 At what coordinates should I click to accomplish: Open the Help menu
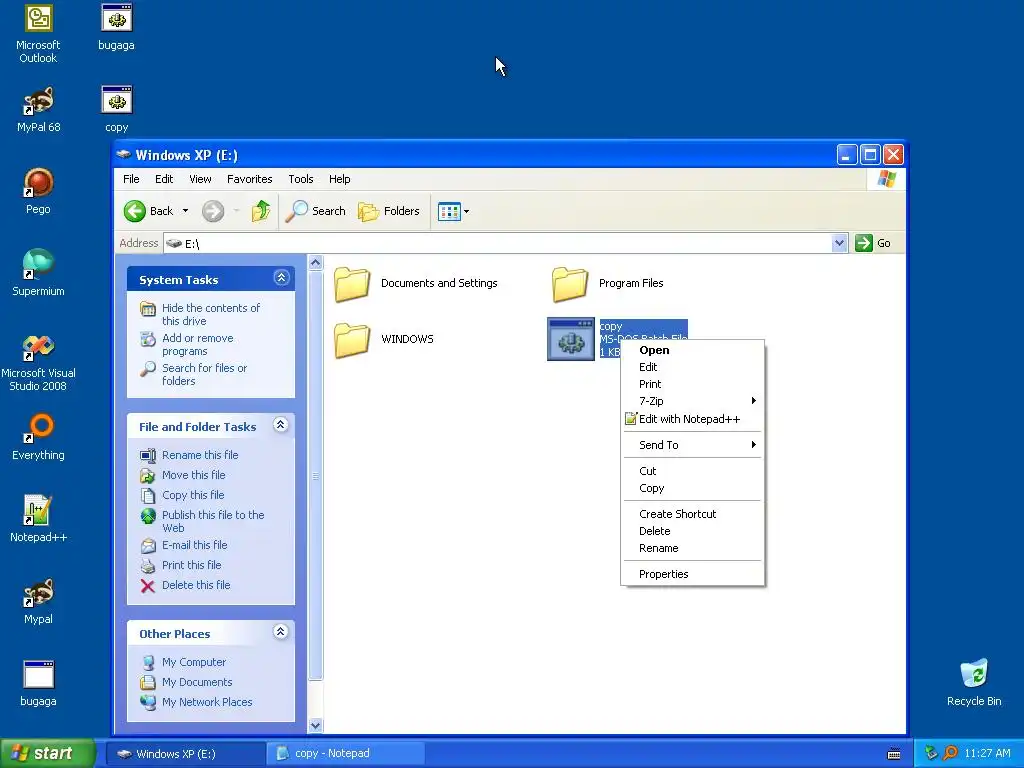pos(339,179)
